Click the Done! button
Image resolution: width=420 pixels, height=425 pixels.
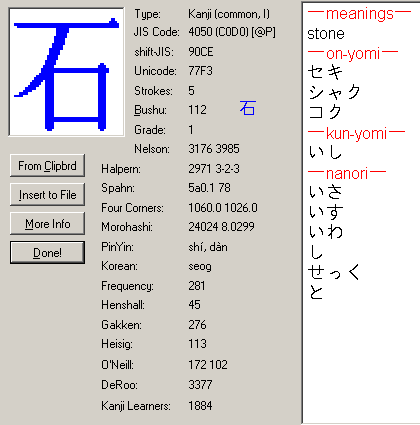tap(47, 253)
